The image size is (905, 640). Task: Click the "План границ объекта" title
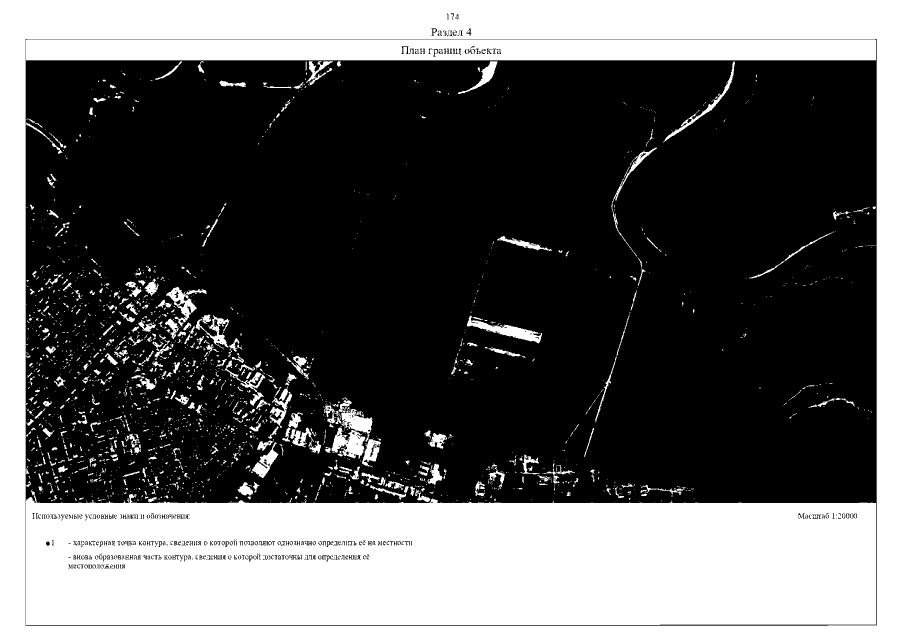click(451, 50)
